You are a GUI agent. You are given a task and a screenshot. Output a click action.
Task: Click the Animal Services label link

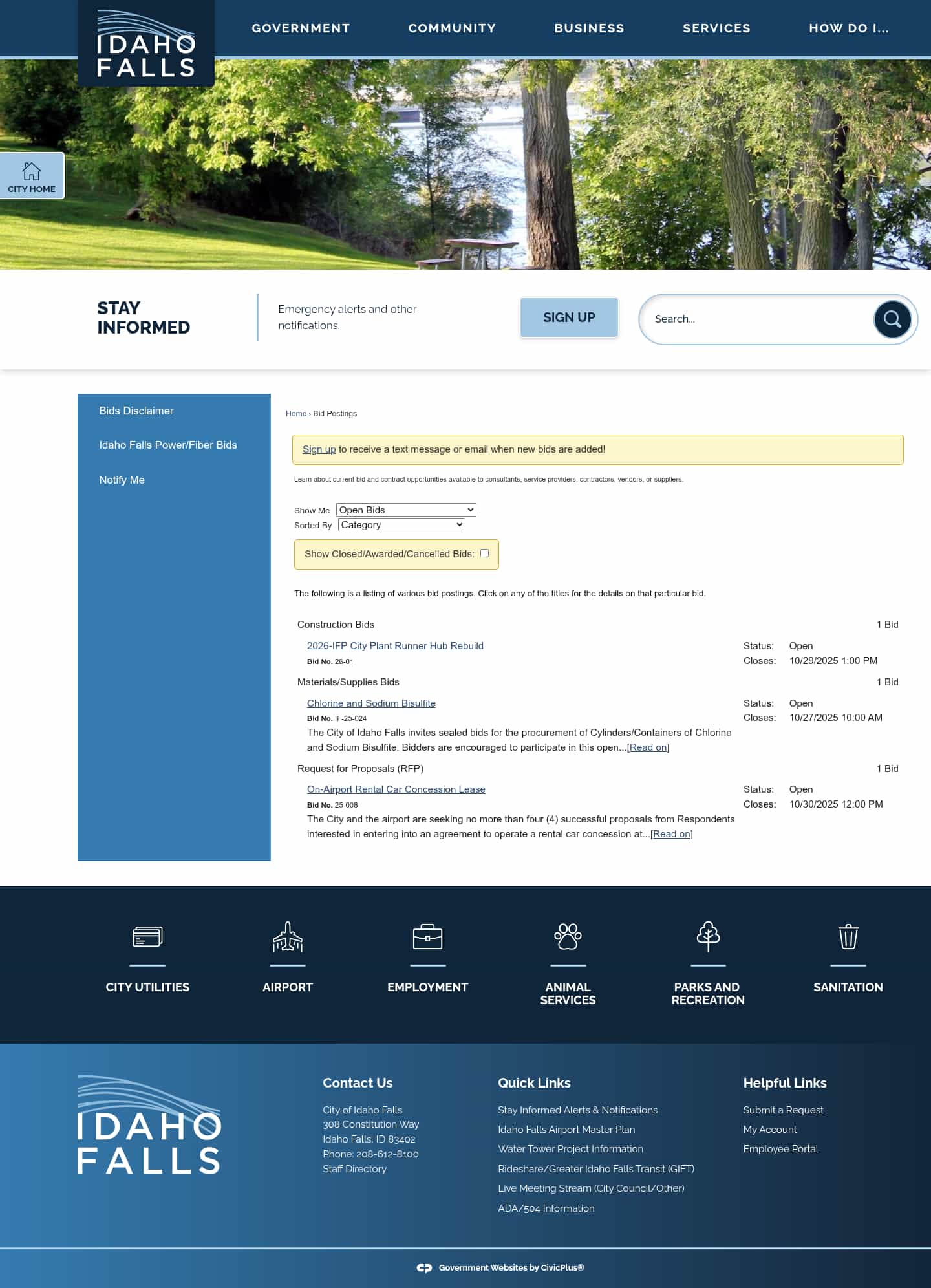point(568,994)
